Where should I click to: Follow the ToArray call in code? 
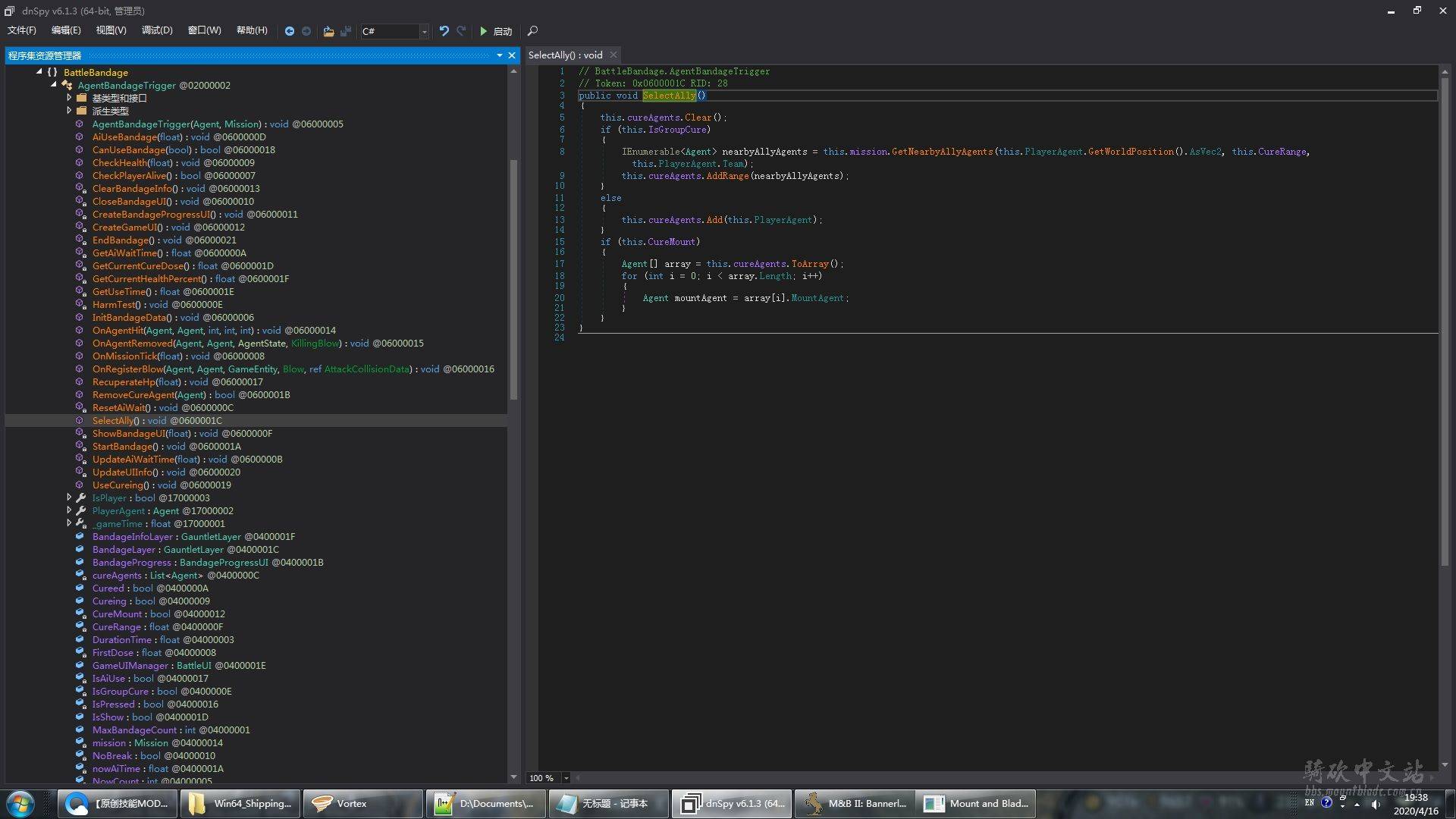tap(811, 264)
